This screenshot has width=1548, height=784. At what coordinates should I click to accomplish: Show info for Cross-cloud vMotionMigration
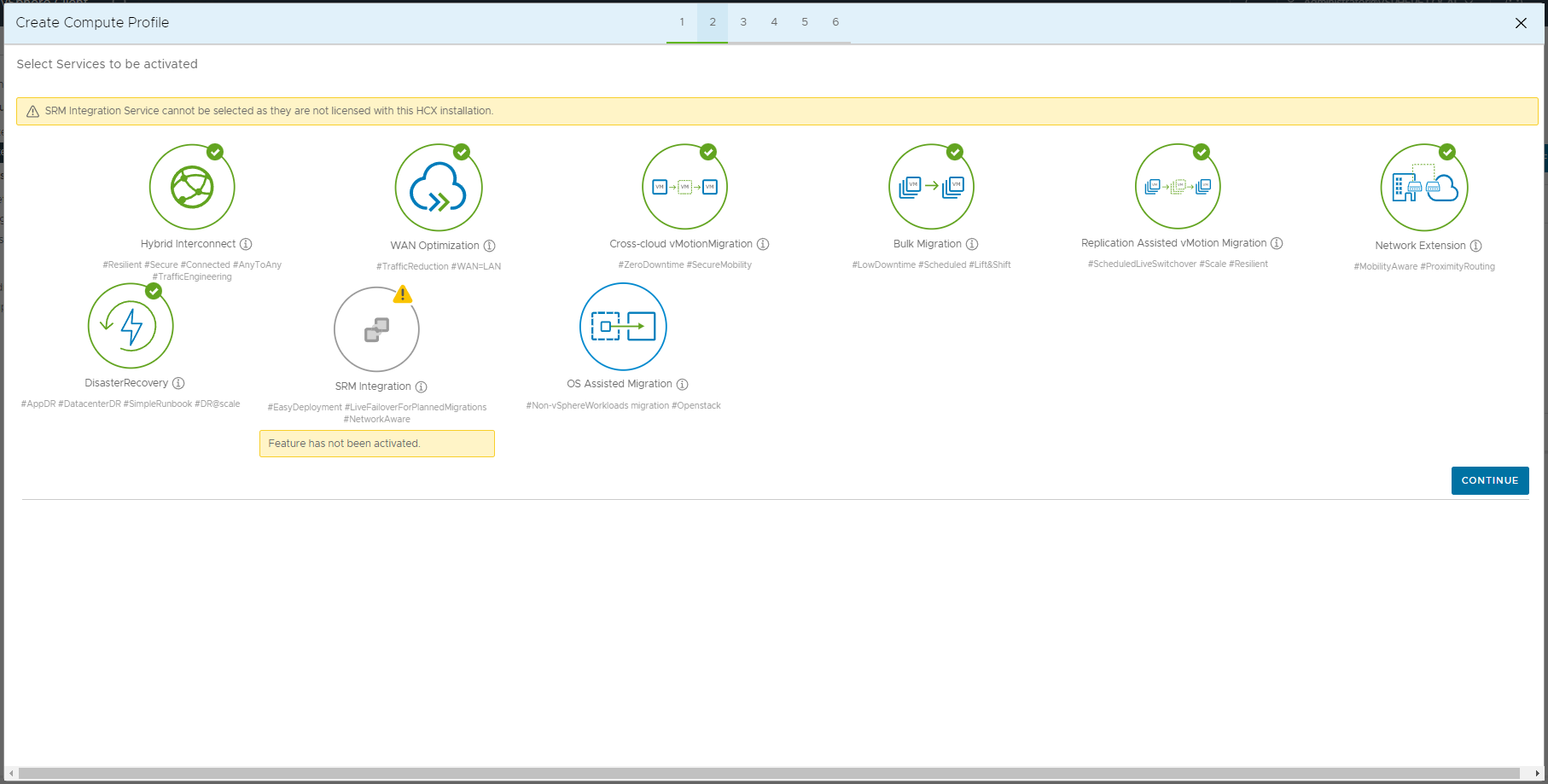[763, 244]
